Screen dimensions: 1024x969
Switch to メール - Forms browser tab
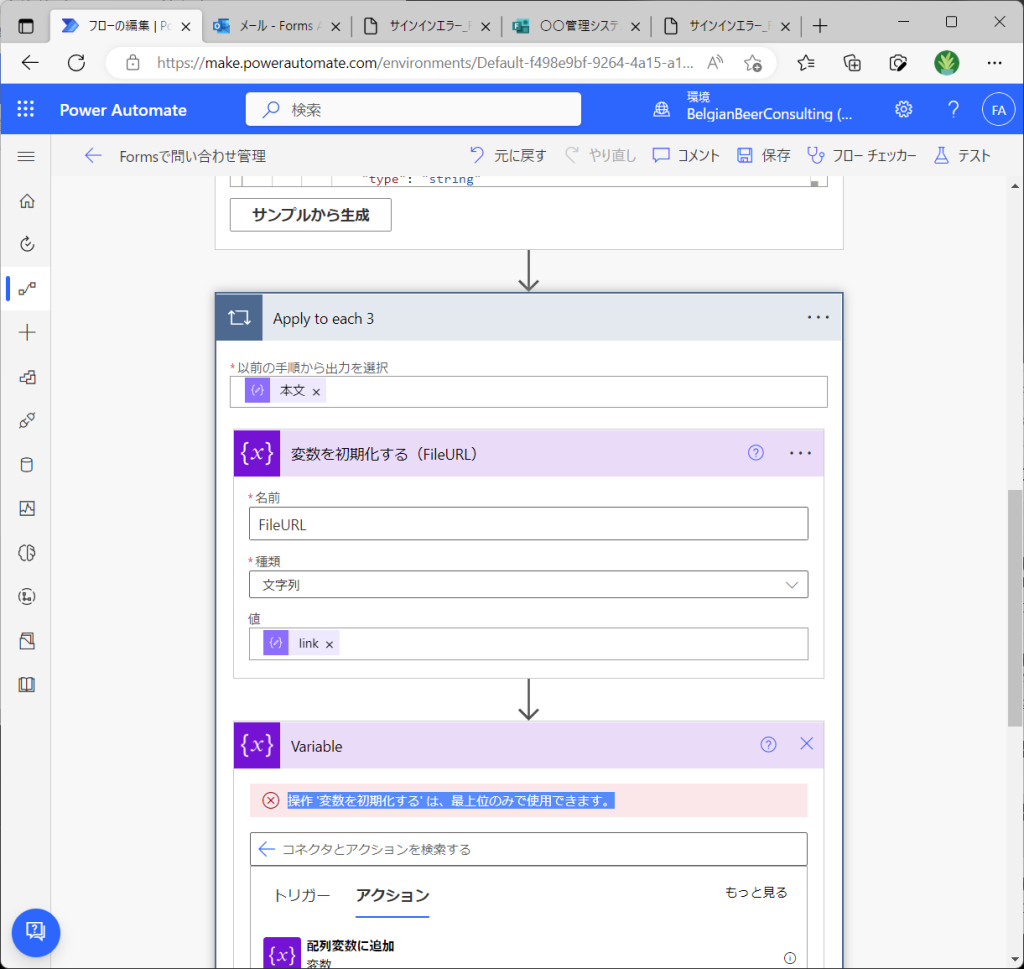click(x=278, y=26)
